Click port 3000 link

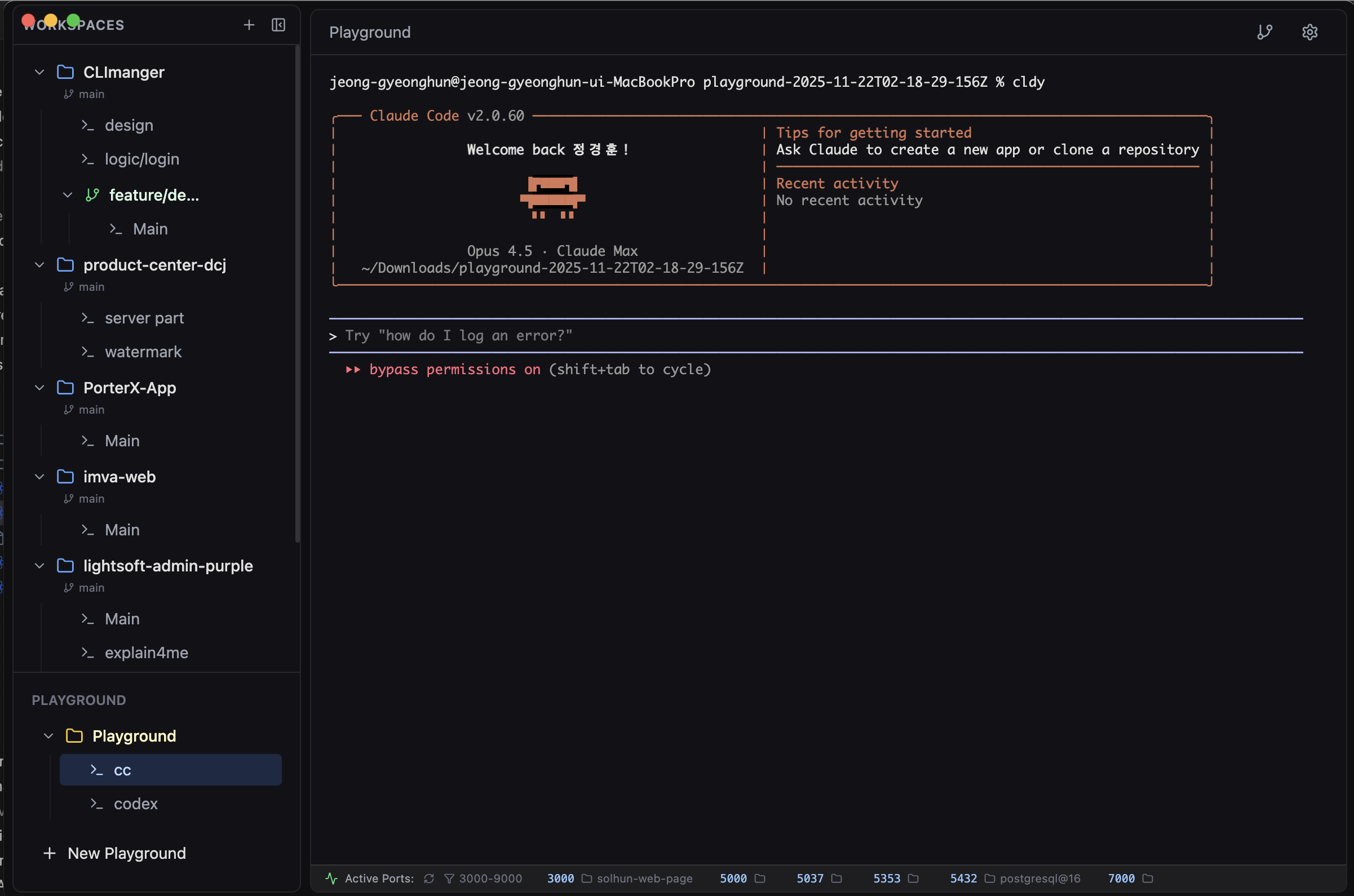(560, 879)
